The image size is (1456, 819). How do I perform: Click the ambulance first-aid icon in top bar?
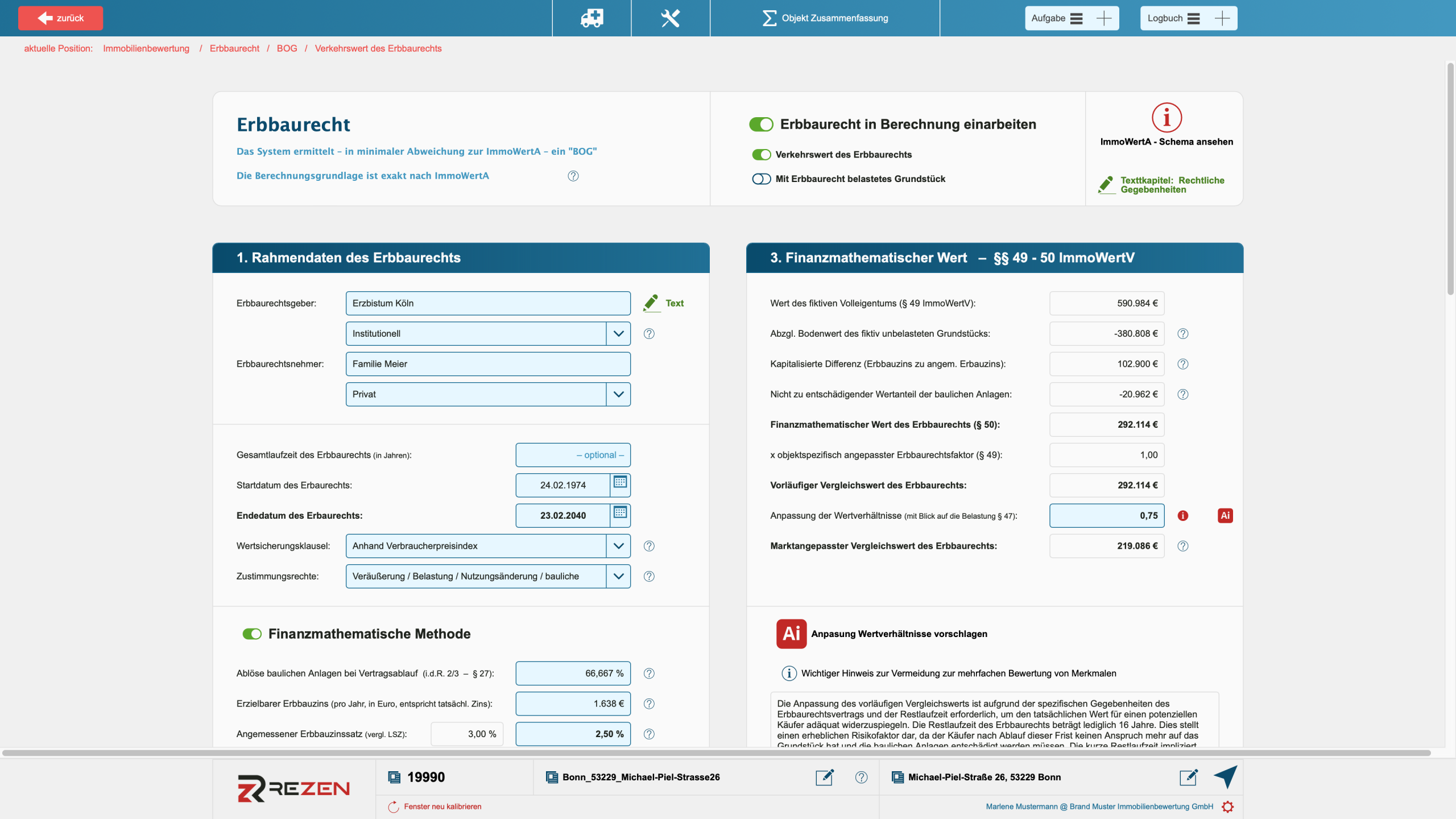point(591,18)
